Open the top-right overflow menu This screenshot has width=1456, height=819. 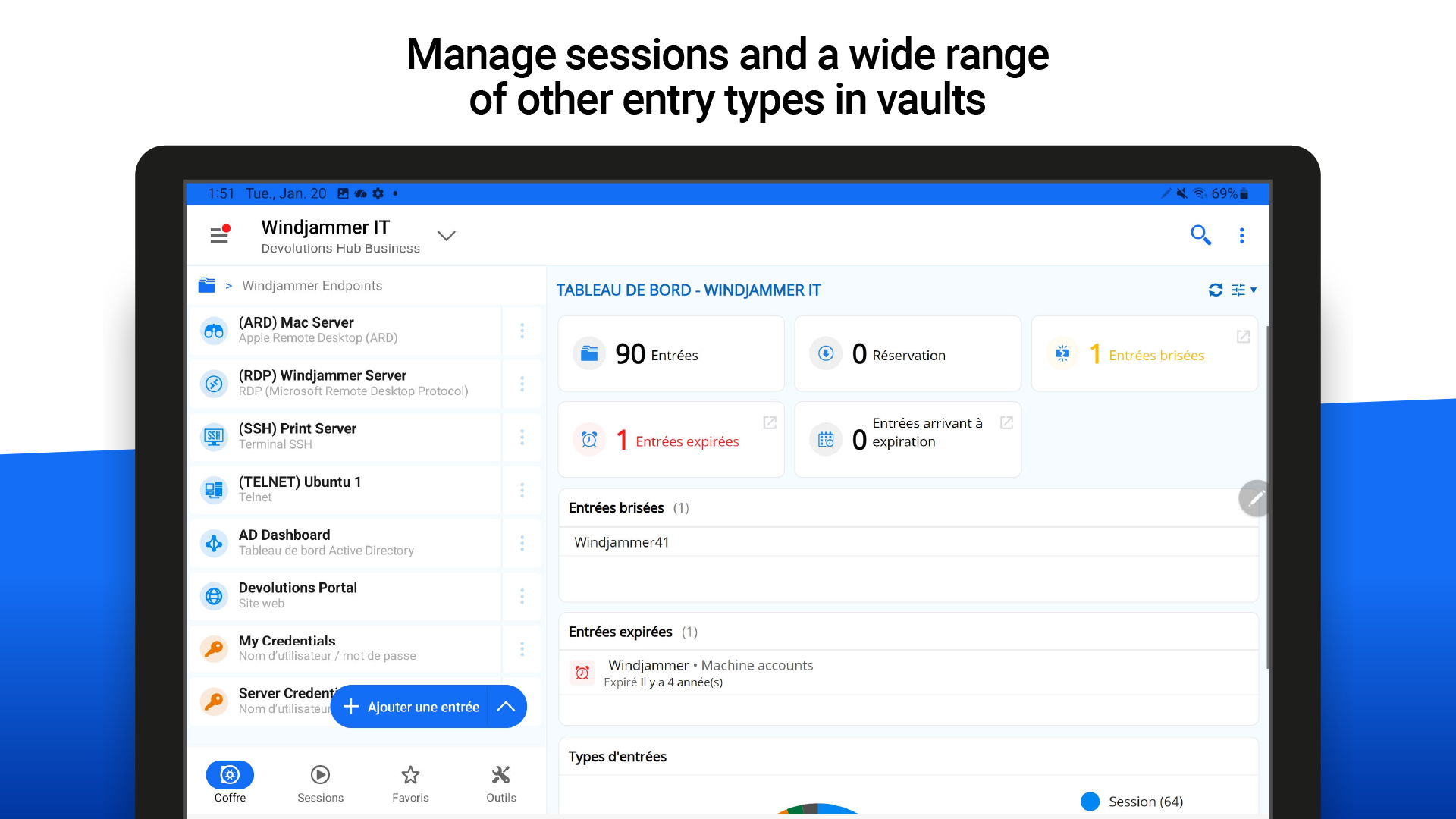[1241, 236]
